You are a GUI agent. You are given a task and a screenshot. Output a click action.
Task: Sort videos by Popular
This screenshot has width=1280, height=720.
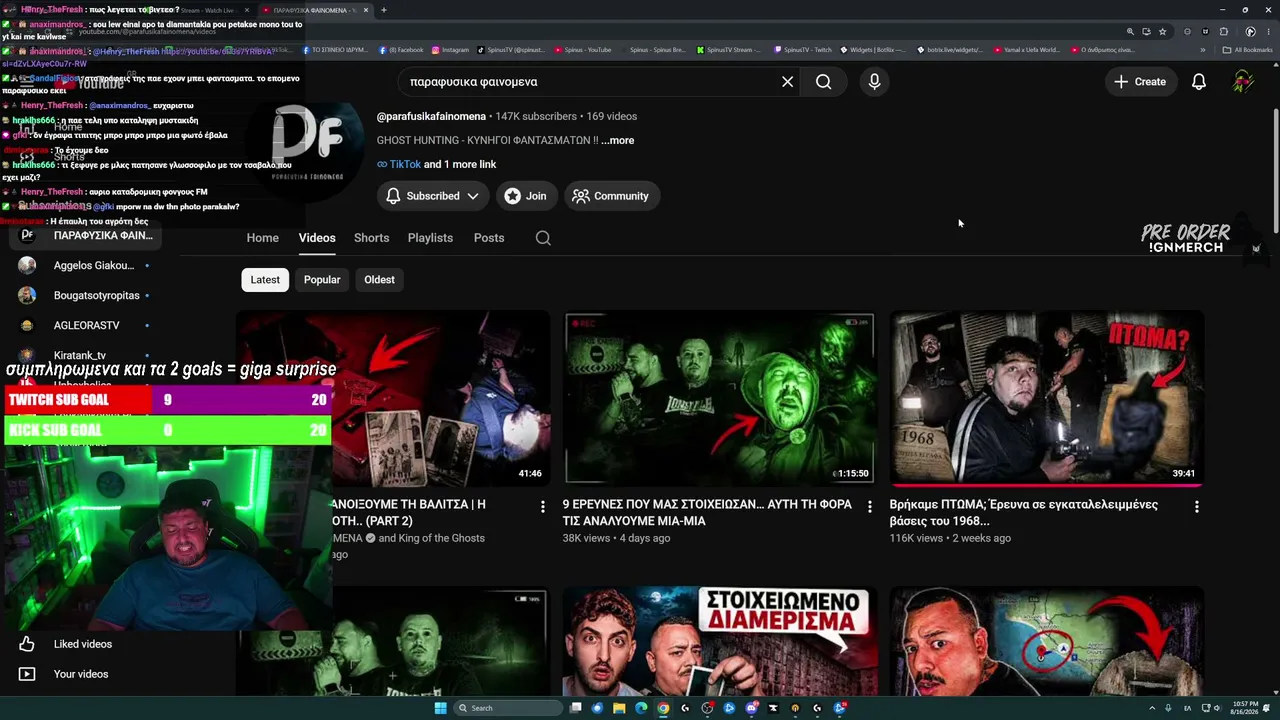[x=322, y=280]
